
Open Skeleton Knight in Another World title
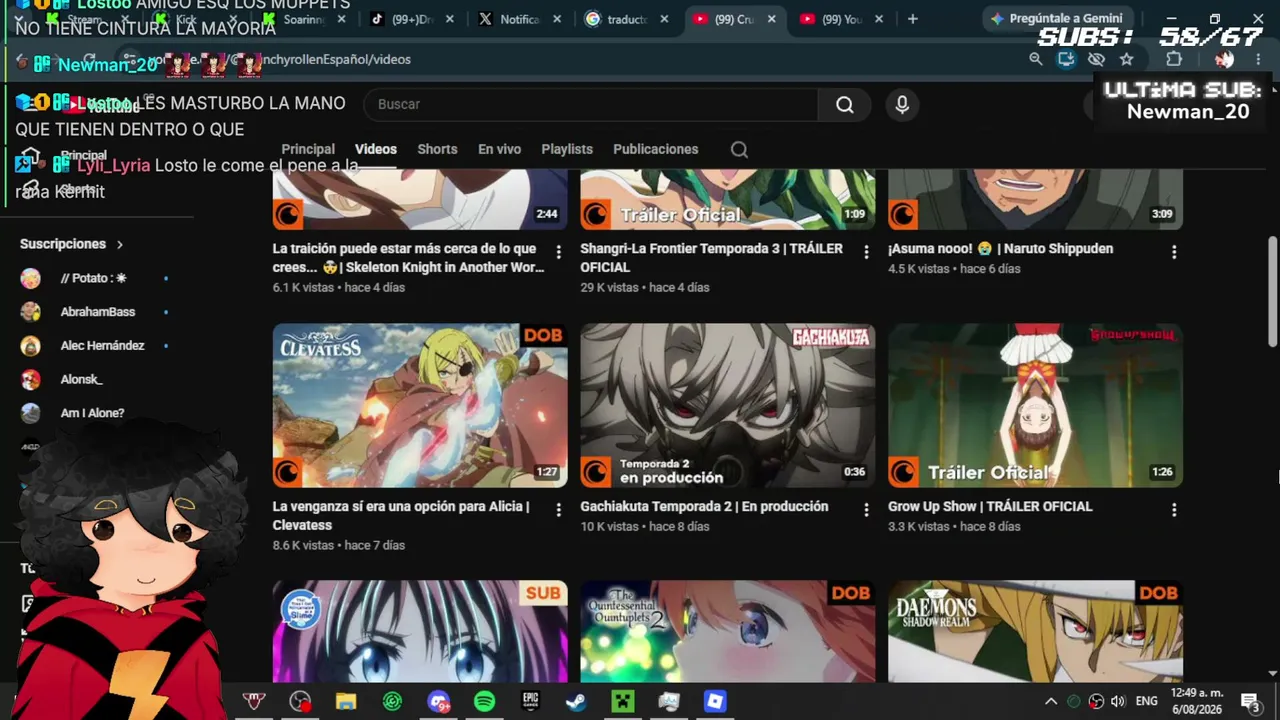click(409, 258)
